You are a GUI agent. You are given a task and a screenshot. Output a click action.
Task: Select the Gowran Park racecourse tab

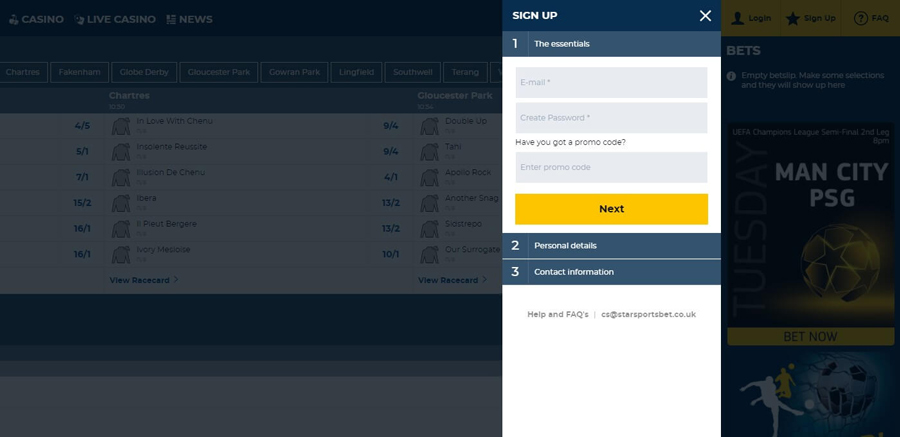click(x=294, y=72)
